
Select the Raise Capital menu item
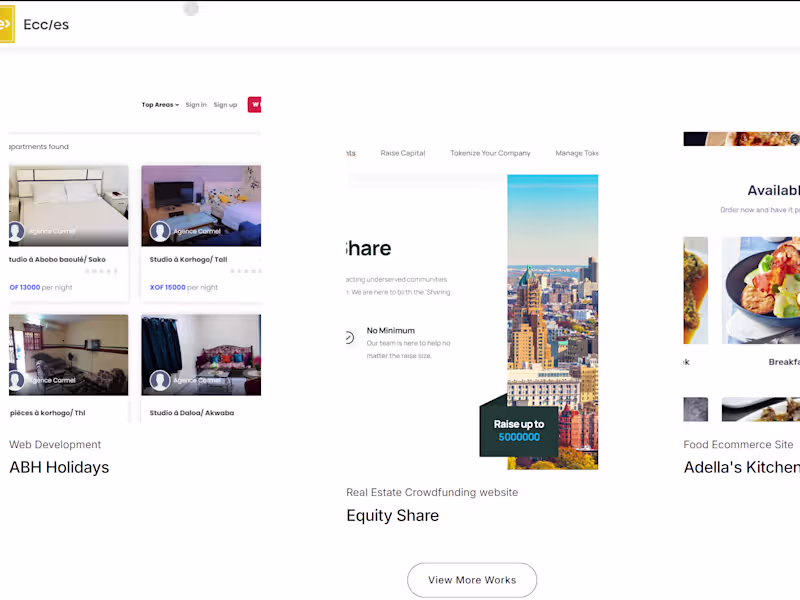403,153
